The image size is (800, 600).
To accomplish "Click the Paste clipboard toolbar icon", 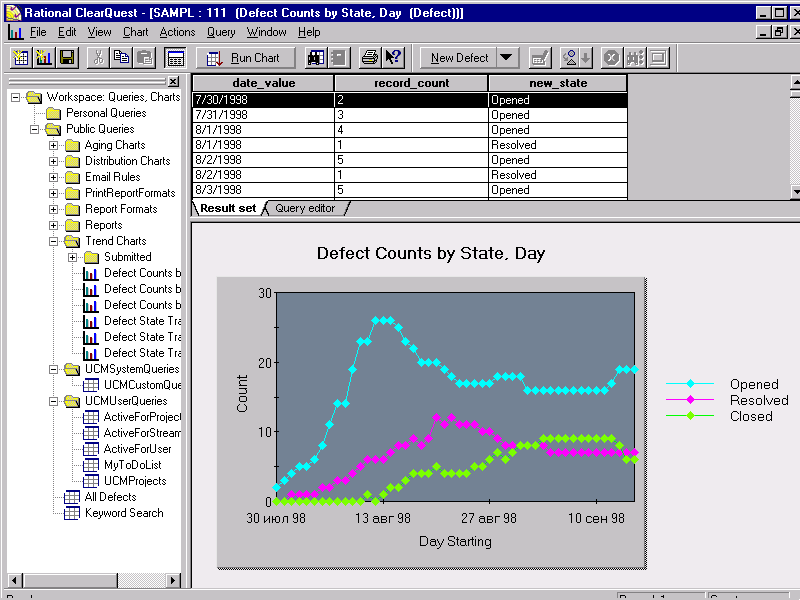I will click(x=145, y=58).
